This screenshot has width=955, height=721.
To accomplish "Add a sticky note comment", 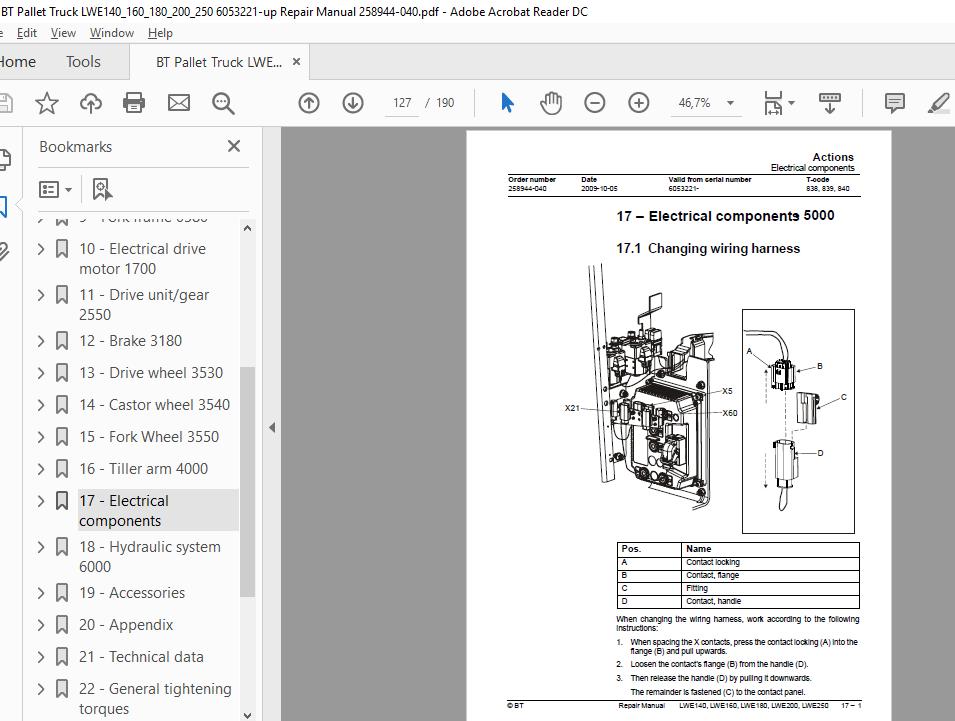I will 894,103.
